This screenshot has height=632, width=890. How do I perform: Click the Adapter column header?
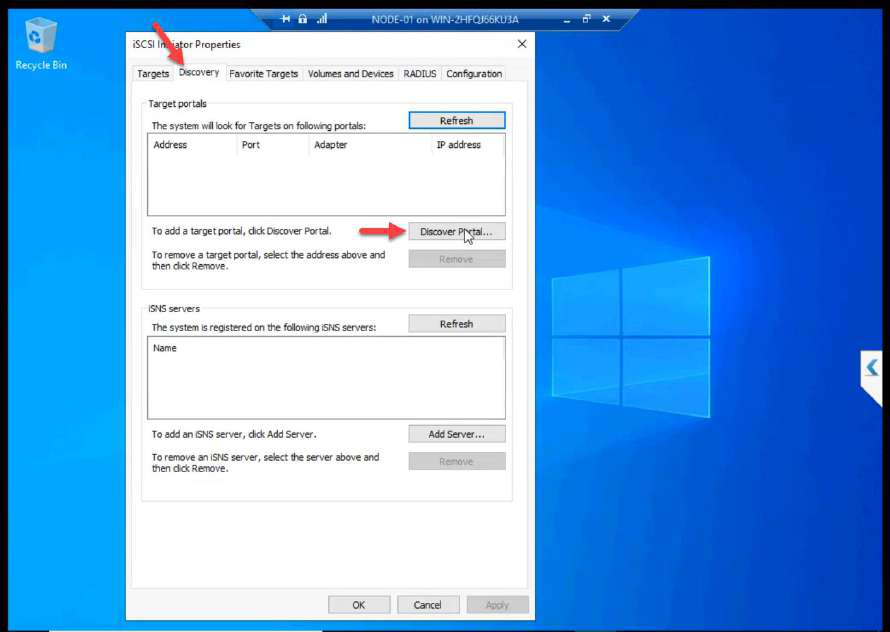[x=371, y=145]
